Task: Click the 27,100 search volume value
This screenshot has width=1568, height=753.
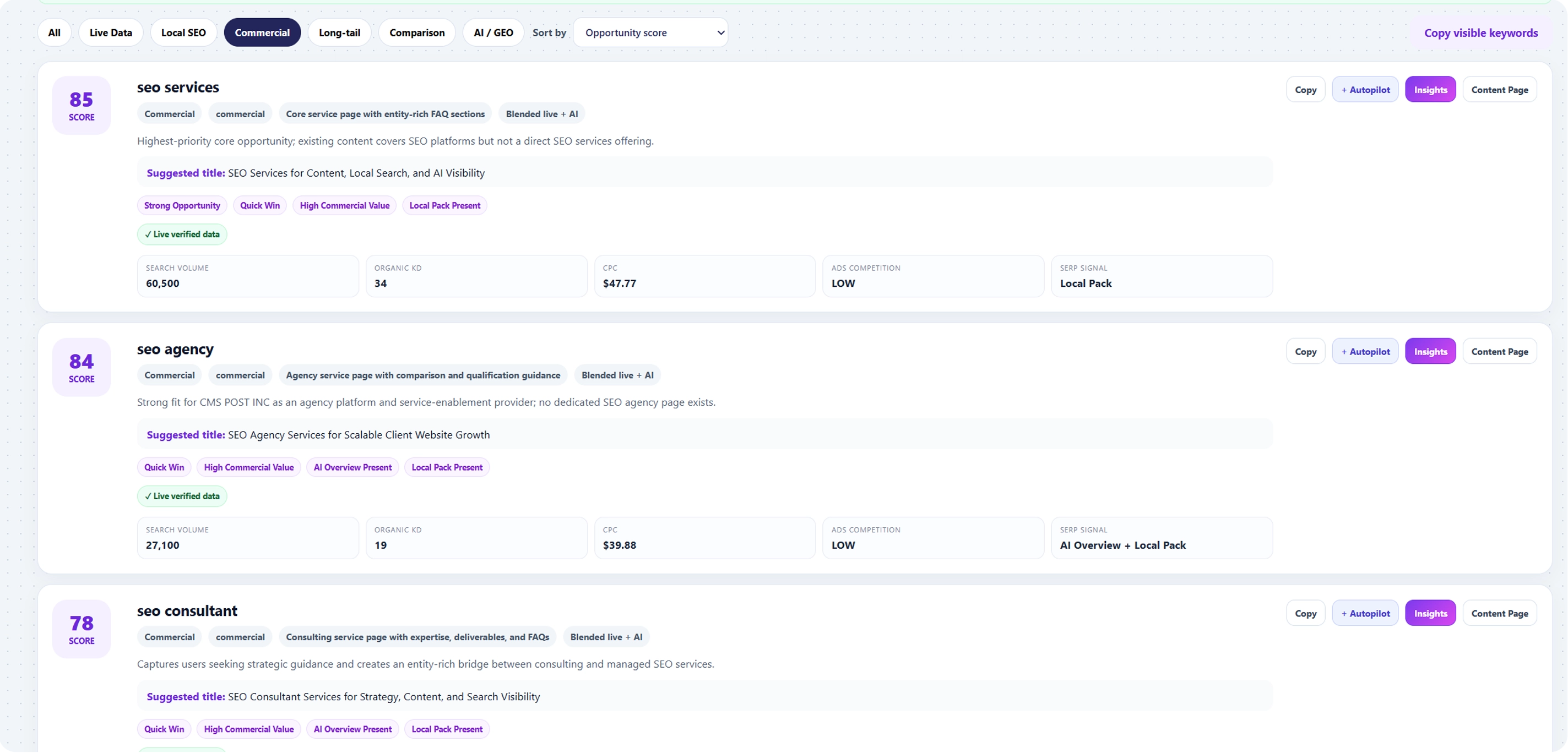Action: coord(162,545)
